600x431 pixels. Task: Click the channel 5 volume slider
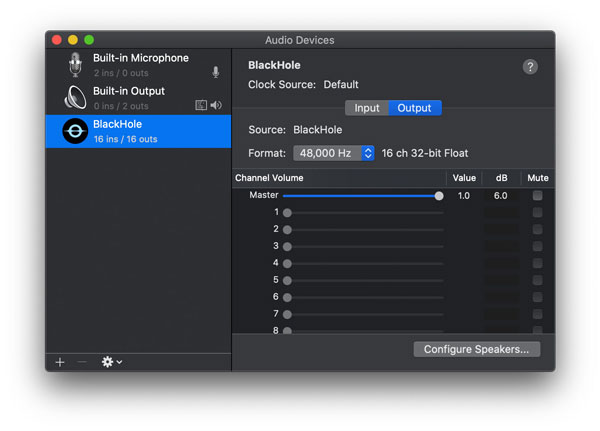tap(363, 281)
